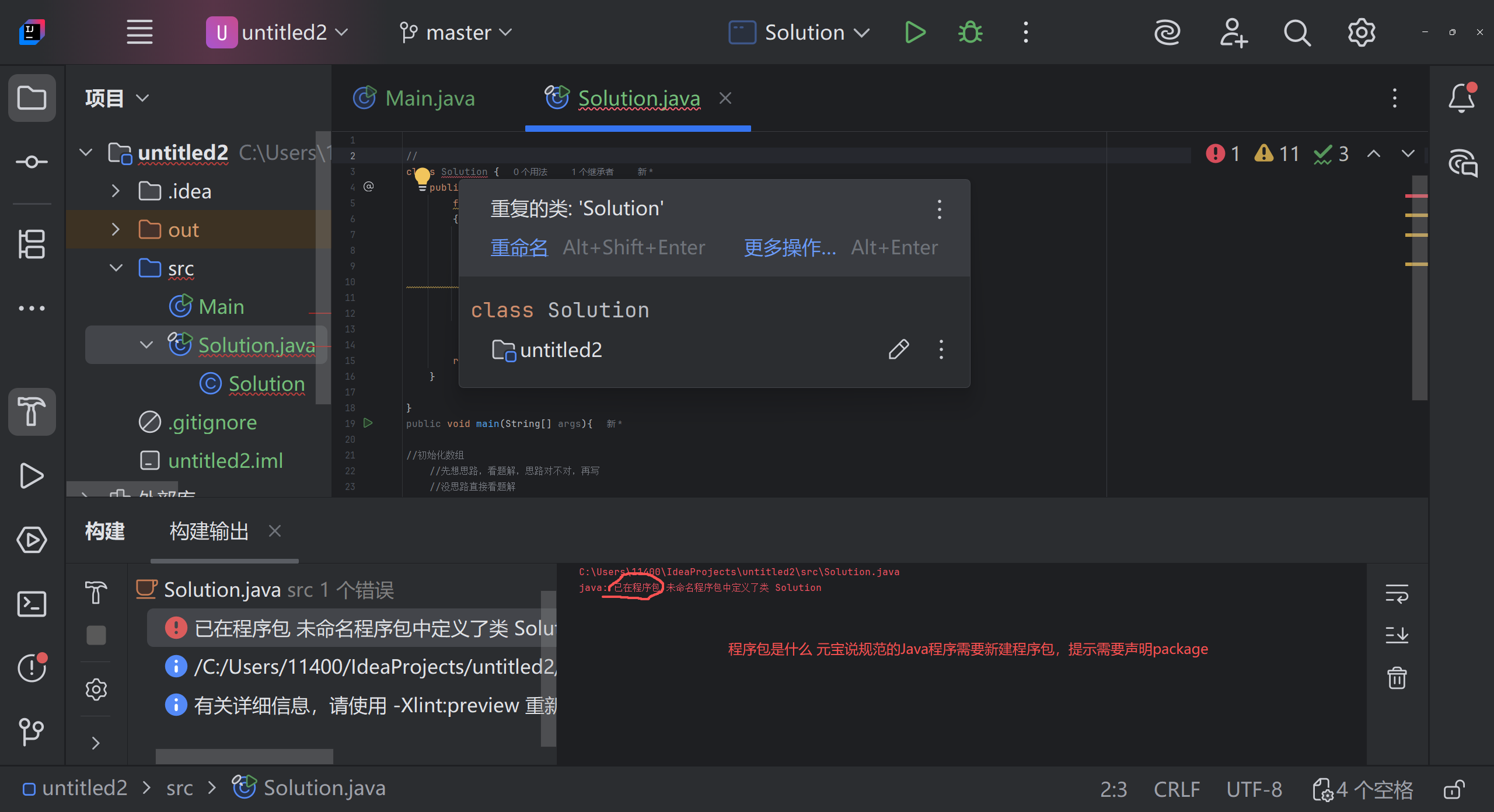Toggle read-only lock in status bar

pos(1454,790)
